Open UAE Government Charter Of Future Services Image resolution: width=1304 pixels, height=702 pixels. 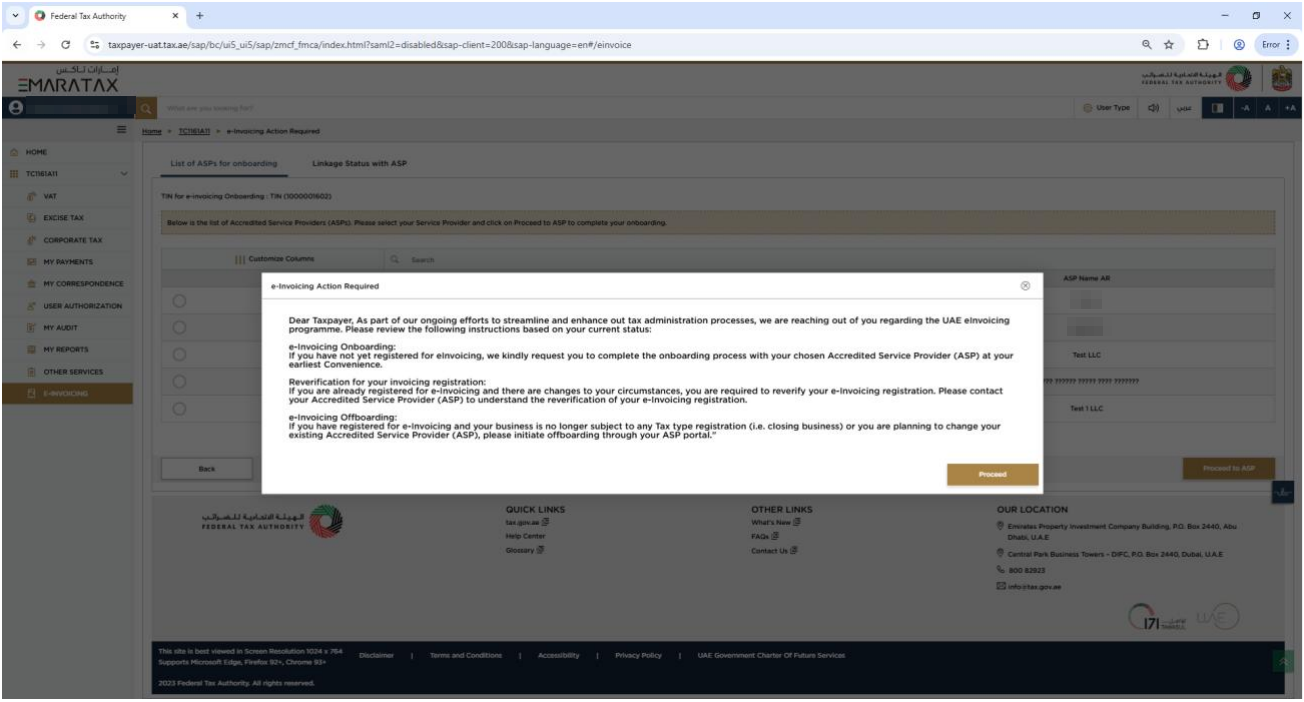771,655
